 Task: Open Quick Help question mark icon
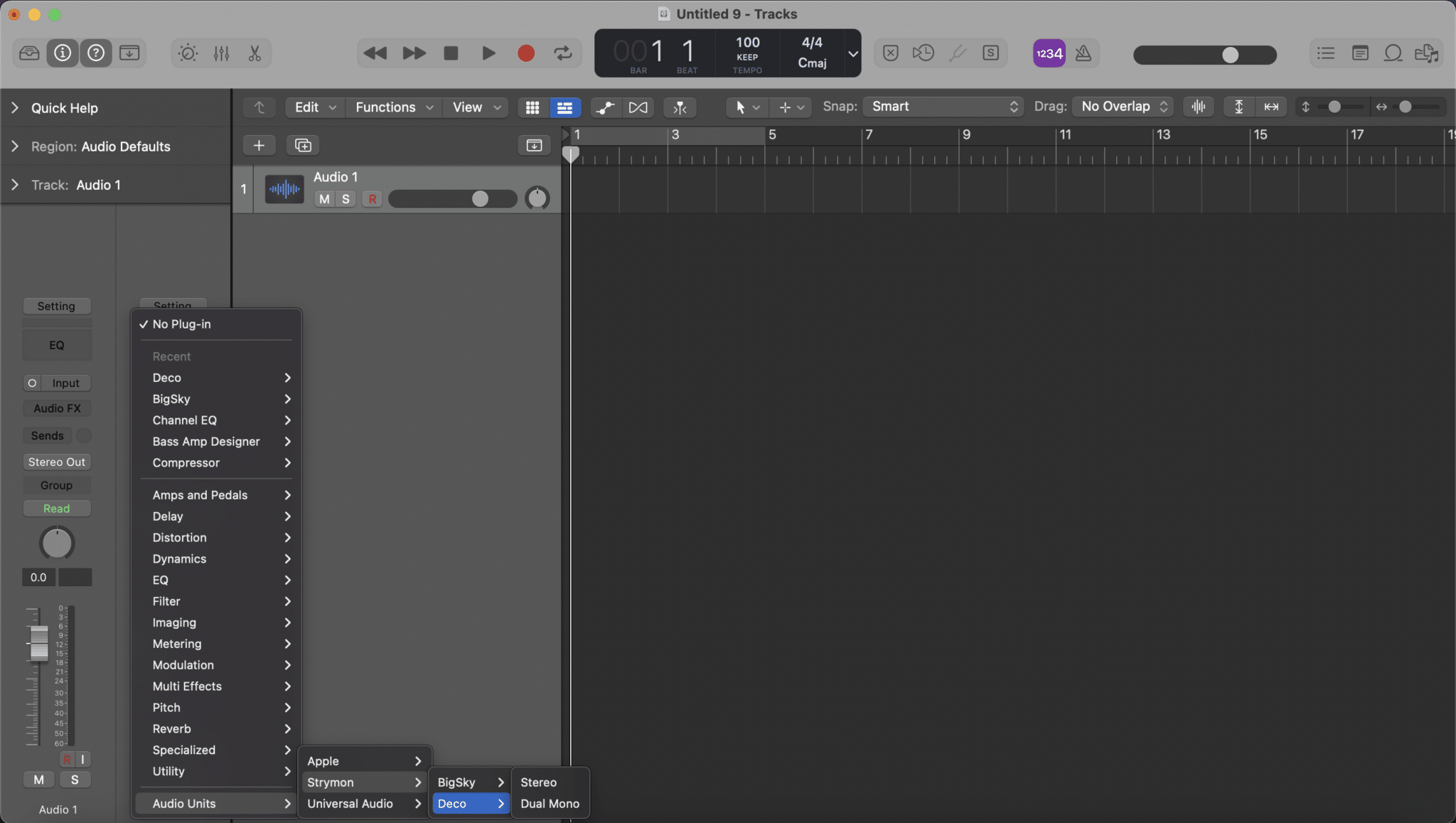click(96, 53)
